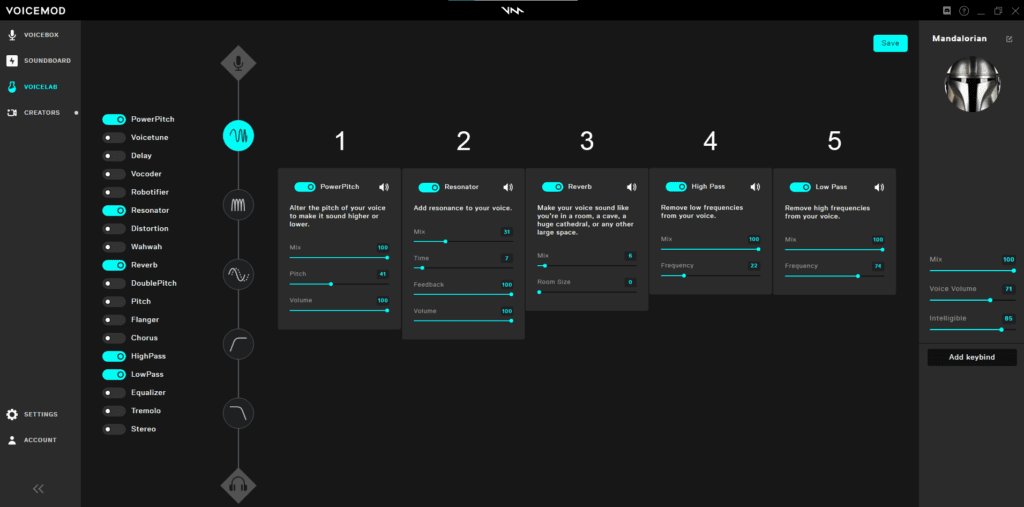Adjust the Low Pass Frequency slider

point(834,276)
